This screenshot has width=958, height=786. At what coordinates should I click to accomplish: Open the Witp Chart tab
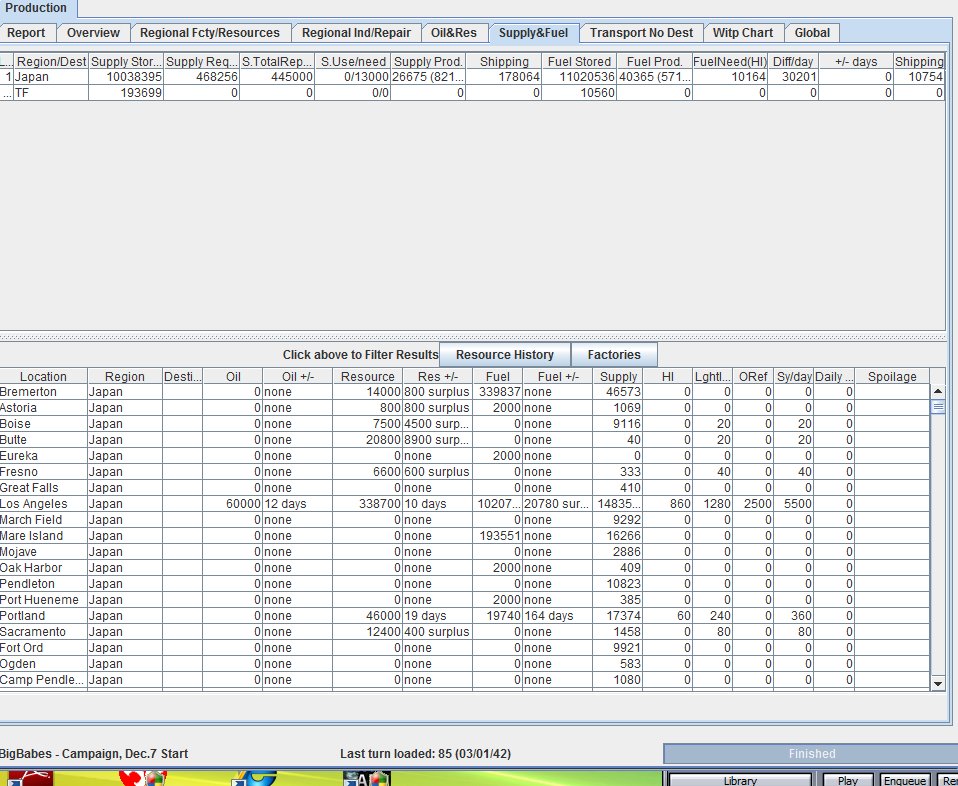pos(743,33)
